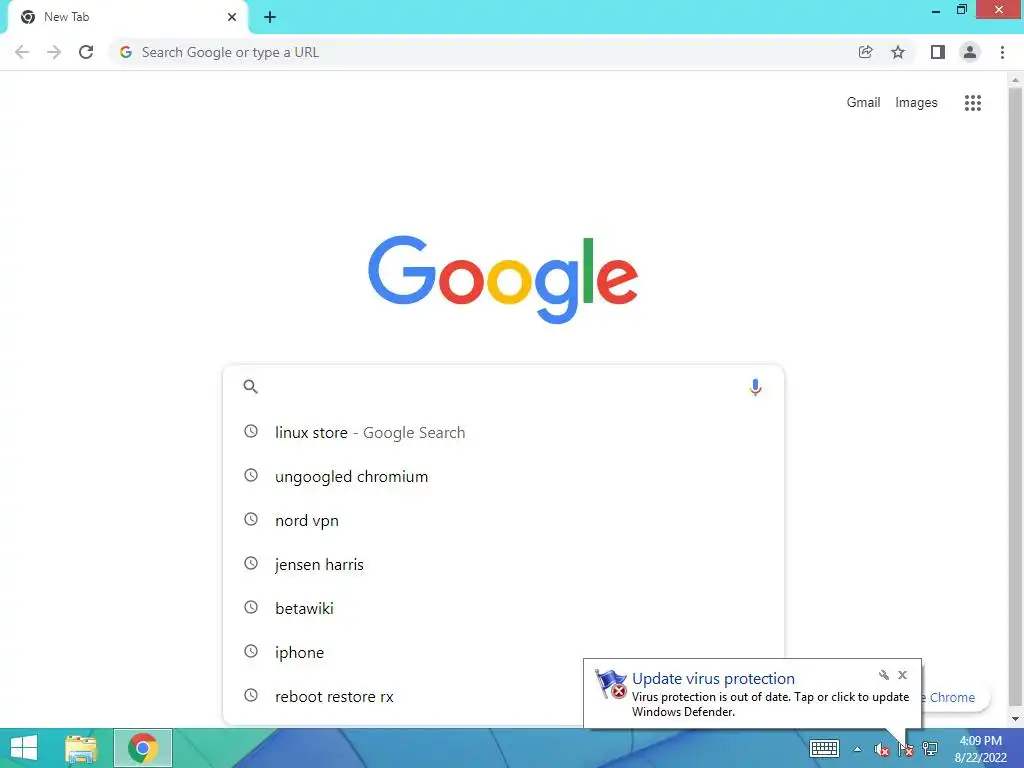Screen dimensions: 1024x768
Task: Focus the Google search input field
Action: 503,387
